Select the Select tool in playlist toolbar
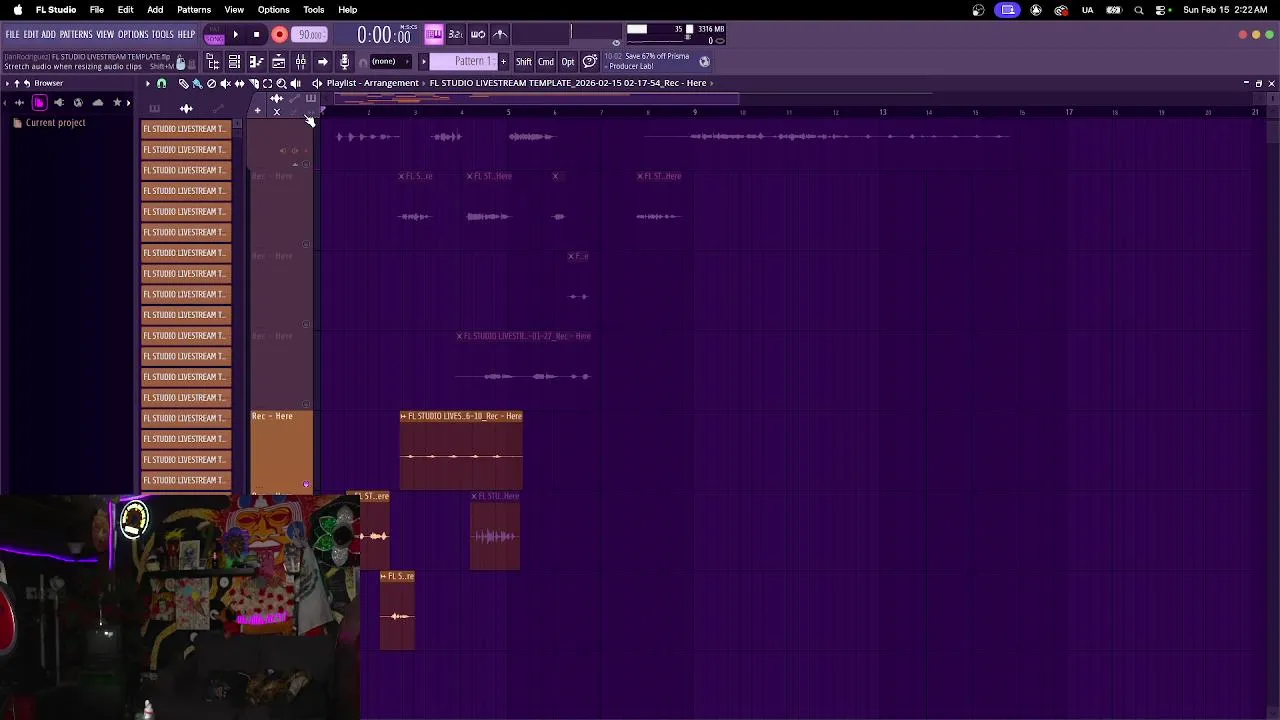The width and height of the screenshot is (1280, 720). pyautogui.click(x=267, y=83)
